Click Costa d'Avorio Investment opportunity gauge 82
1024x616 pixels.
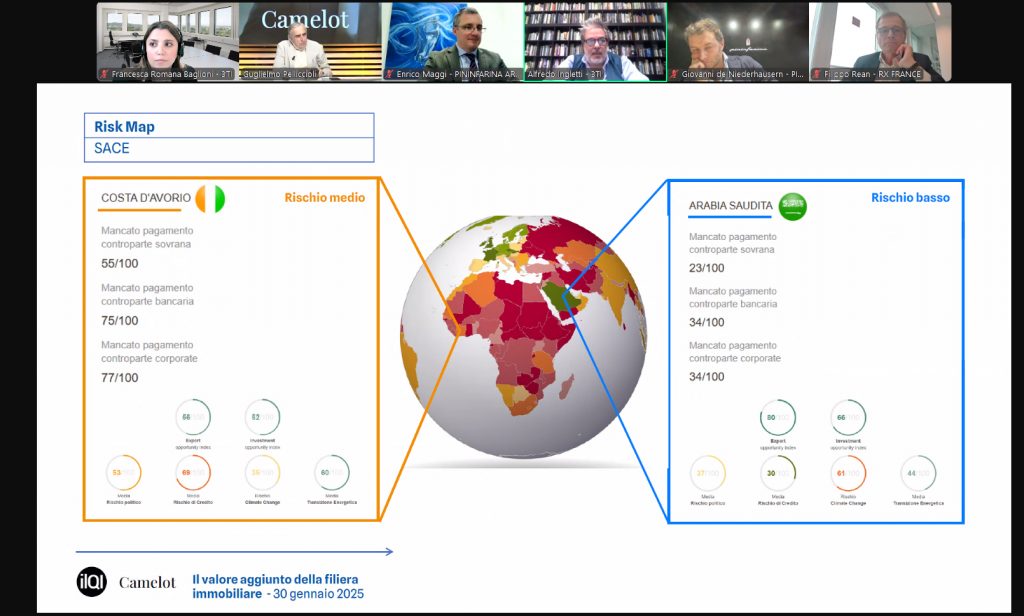coord(262,417)
